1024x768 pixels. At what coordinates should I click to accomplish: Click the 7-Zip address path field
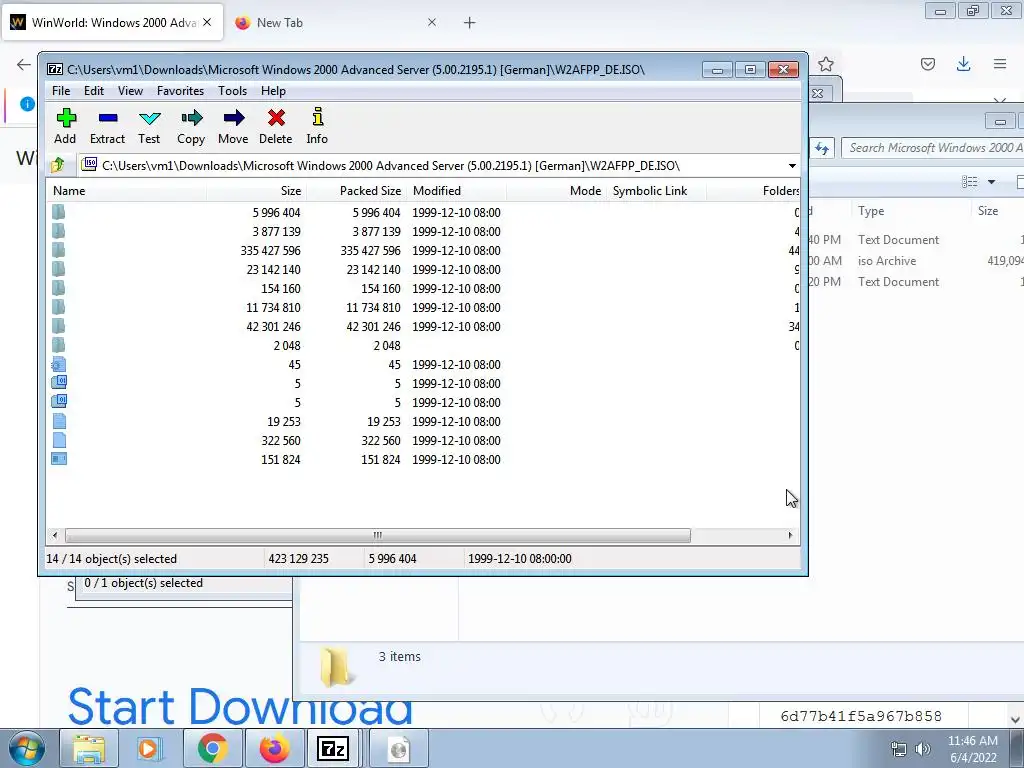[x=431, y=165]
